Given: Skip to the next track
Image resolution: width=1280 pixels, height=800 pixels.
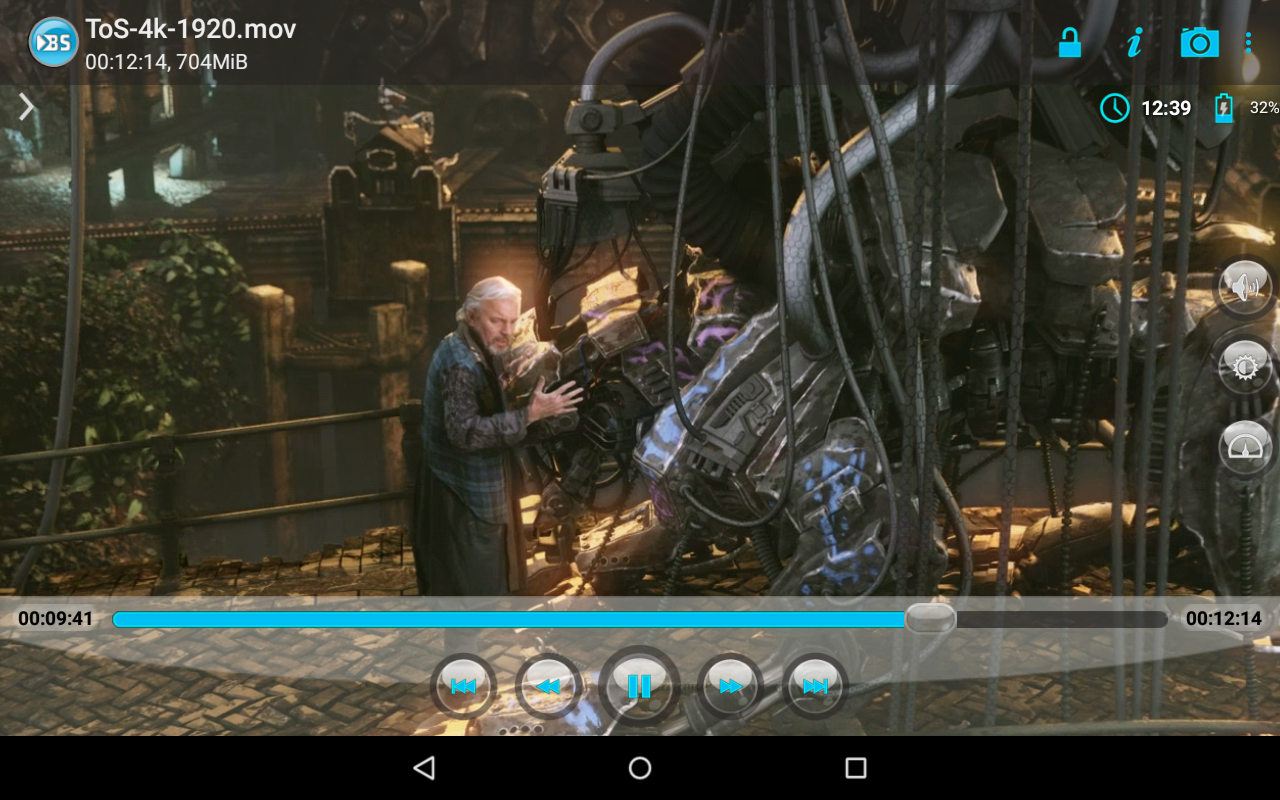Looking at the screenshot, I should (x=815, y=686).
